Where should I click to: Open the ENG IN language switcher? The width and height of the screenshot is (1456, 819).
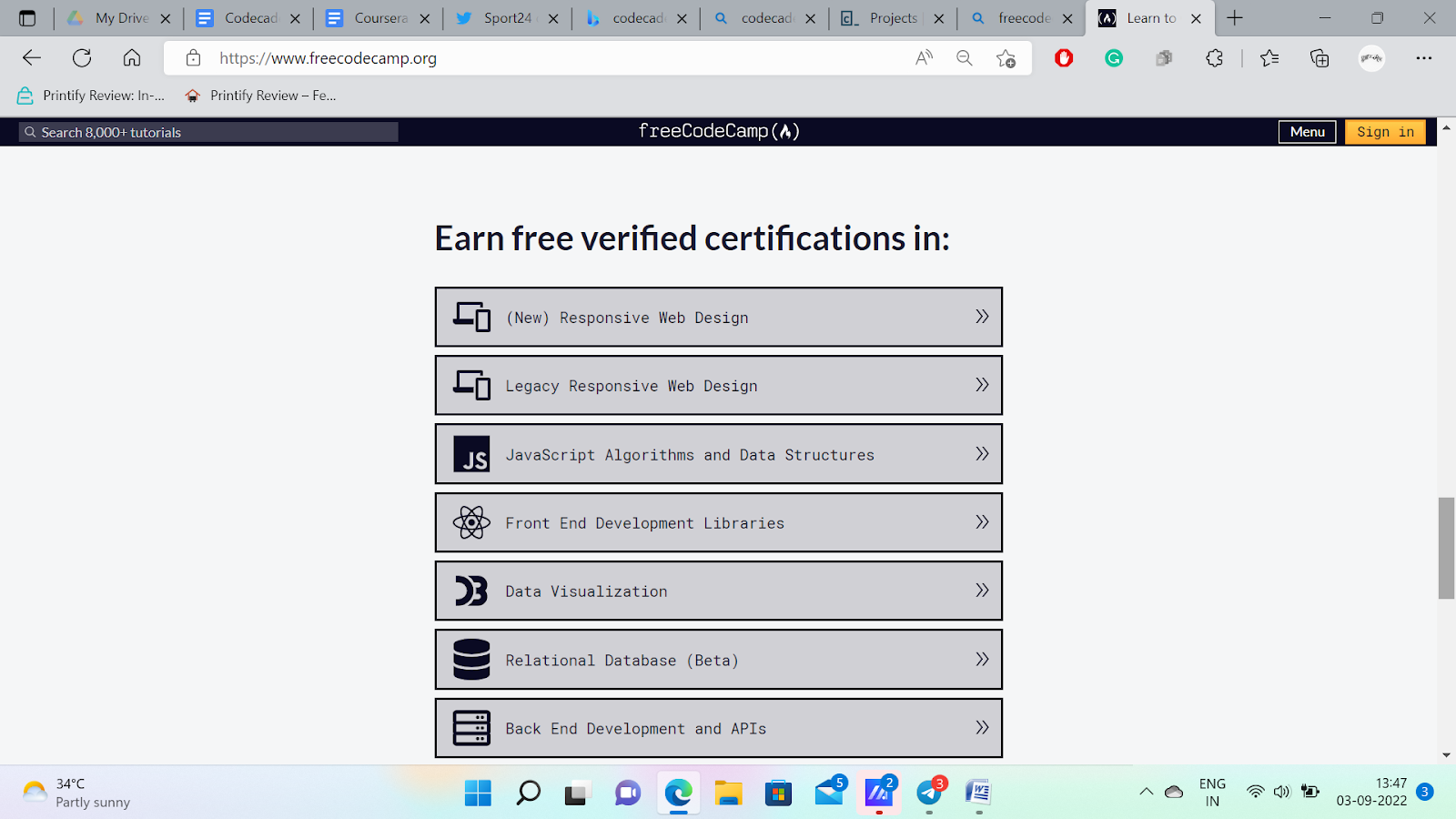pos(1212,793)
